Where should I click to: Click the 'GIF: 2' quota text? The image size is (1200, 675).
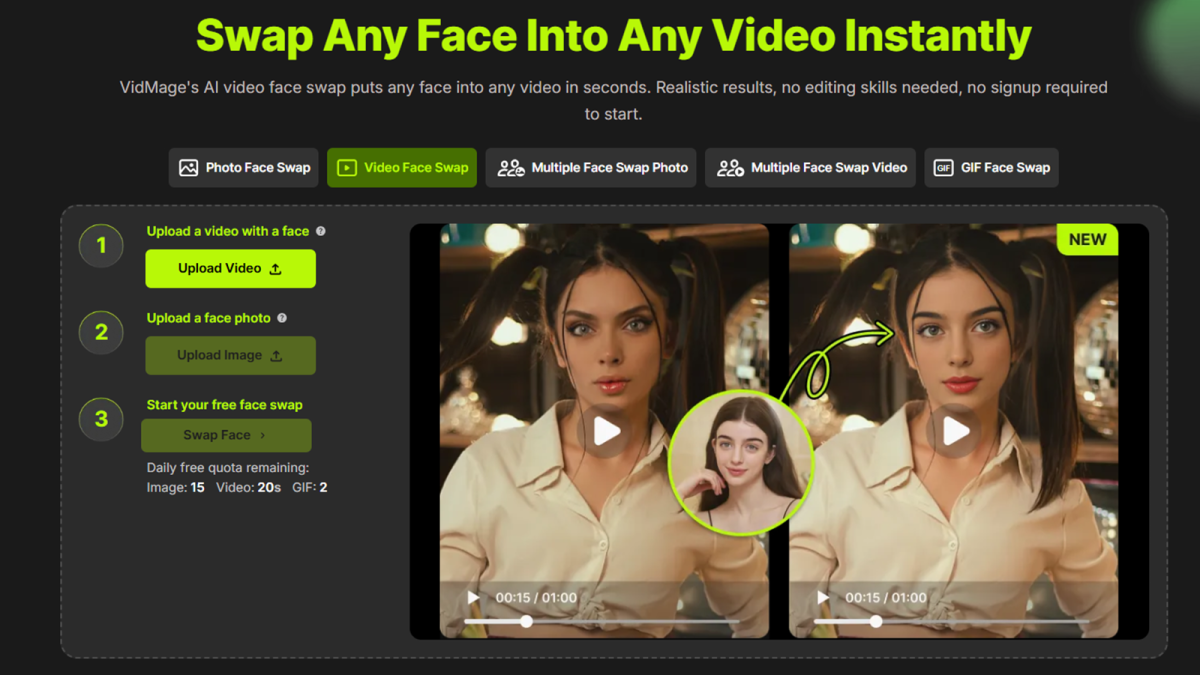click(x=310, y=487)
